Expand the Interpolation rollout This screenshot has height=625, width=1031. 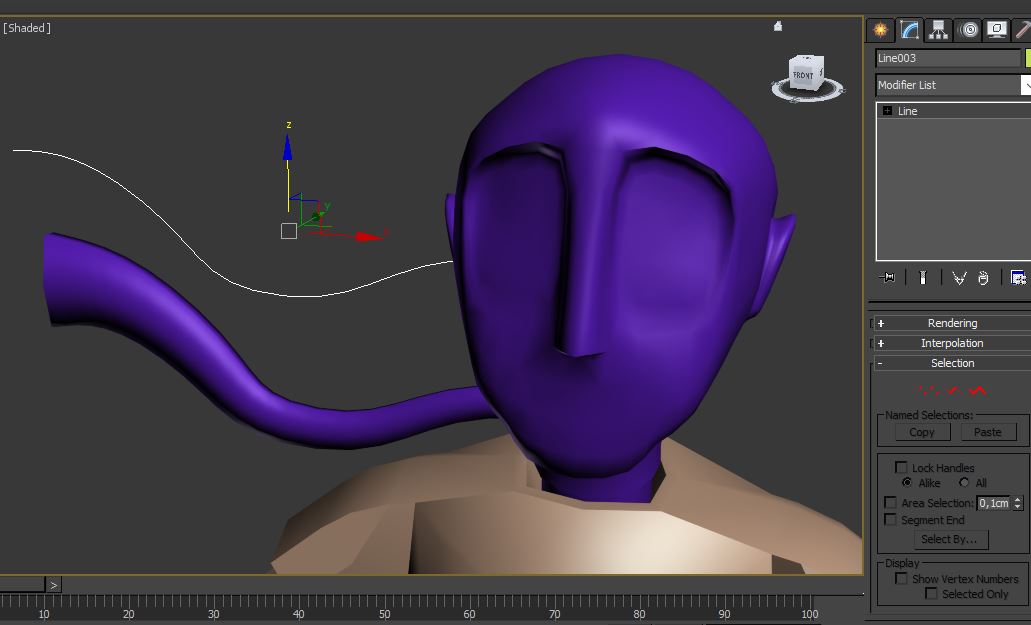pyautogui.click(x=952, y=343)
